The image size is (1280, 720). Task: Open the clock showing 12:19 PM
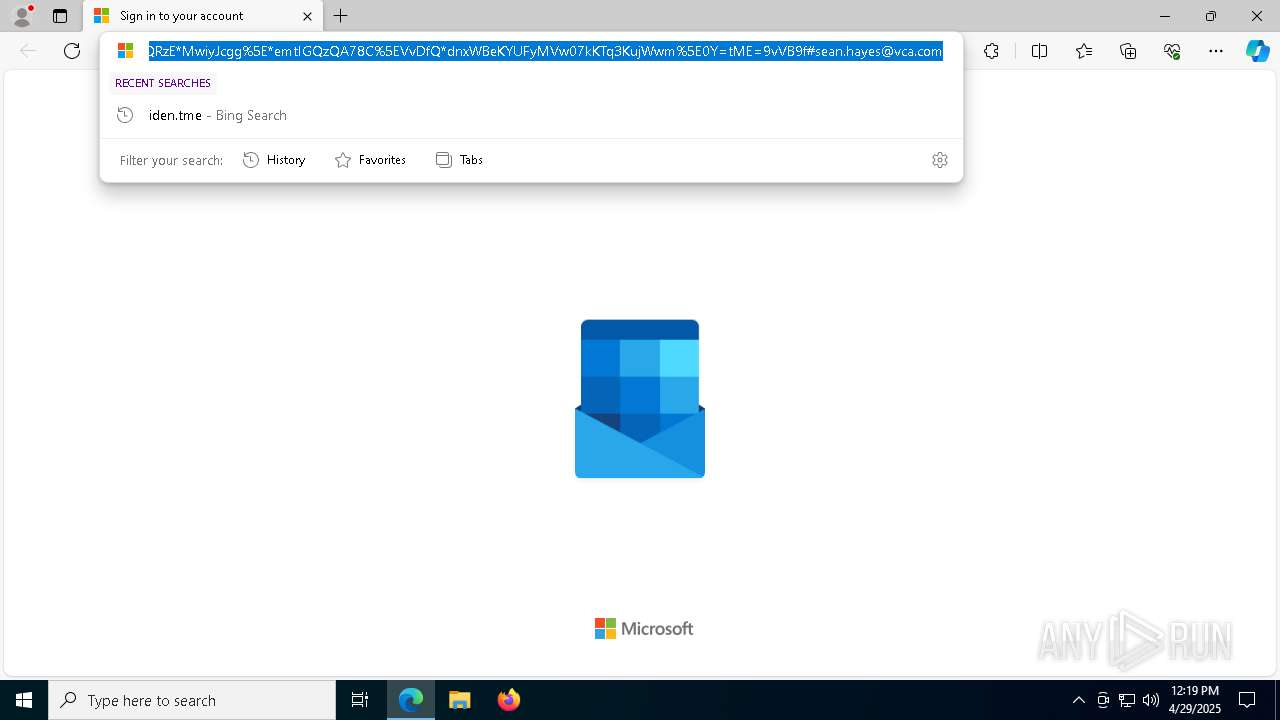[1194, 700]
